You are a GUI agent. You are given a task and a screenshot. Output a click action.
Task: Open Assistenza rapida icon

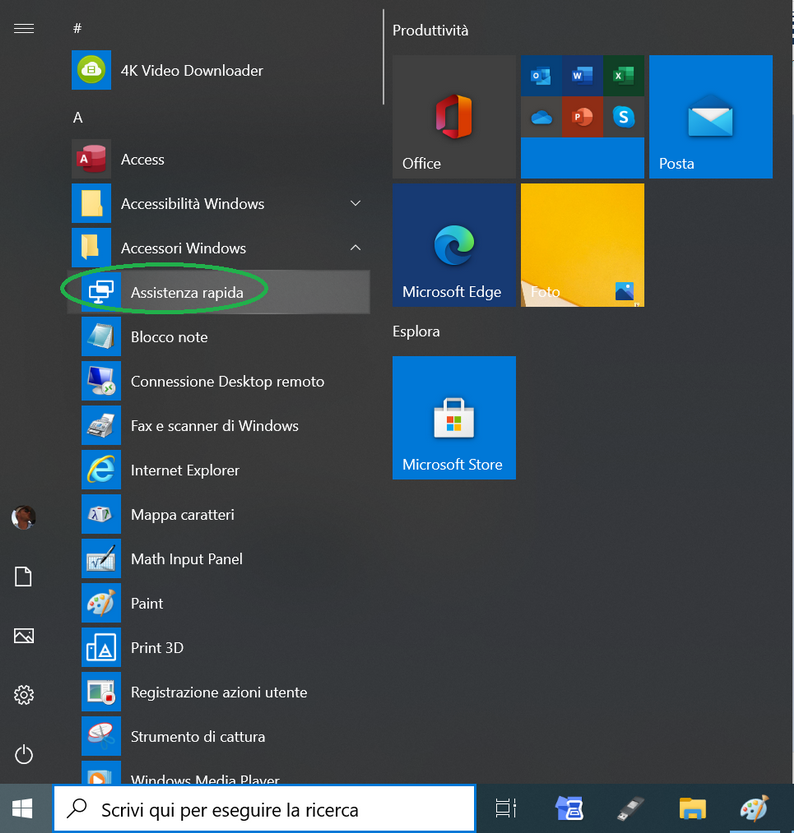(x=101, y=292)
